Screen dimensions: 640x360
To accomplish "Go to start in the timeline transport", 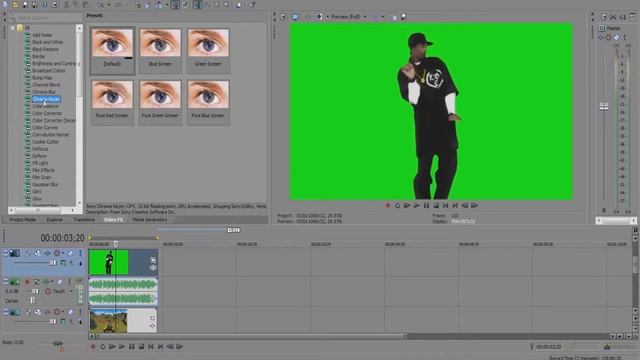I will 151,347.
